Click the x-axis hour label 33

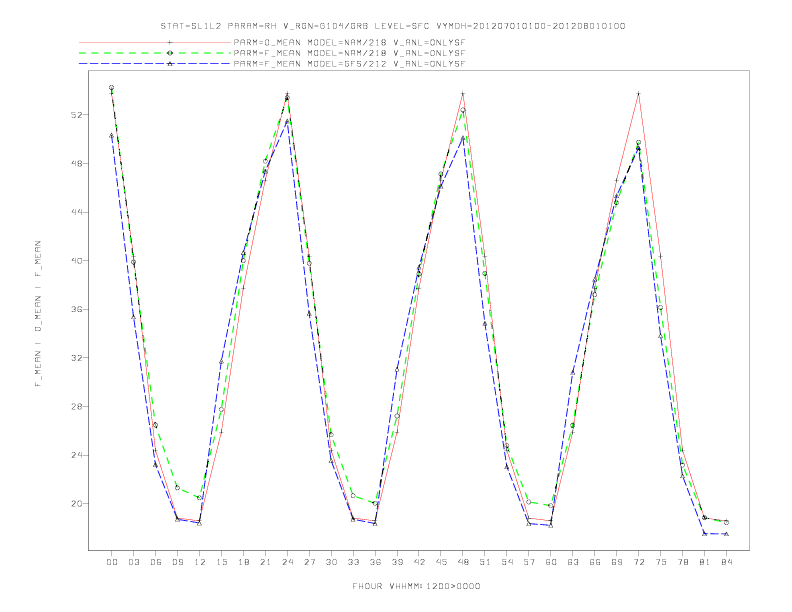tap(353, 562)
